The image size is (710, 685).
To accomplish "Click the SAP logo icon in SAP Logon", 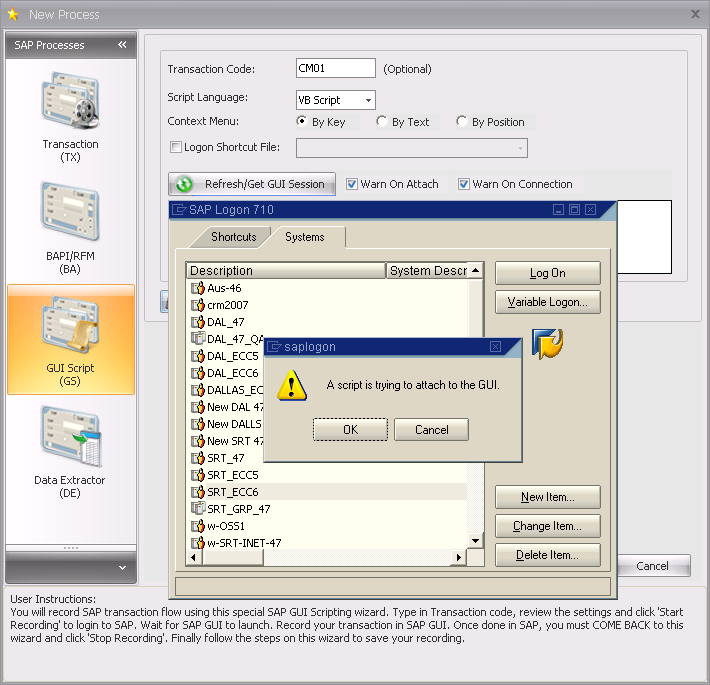I will coord(547,342).
